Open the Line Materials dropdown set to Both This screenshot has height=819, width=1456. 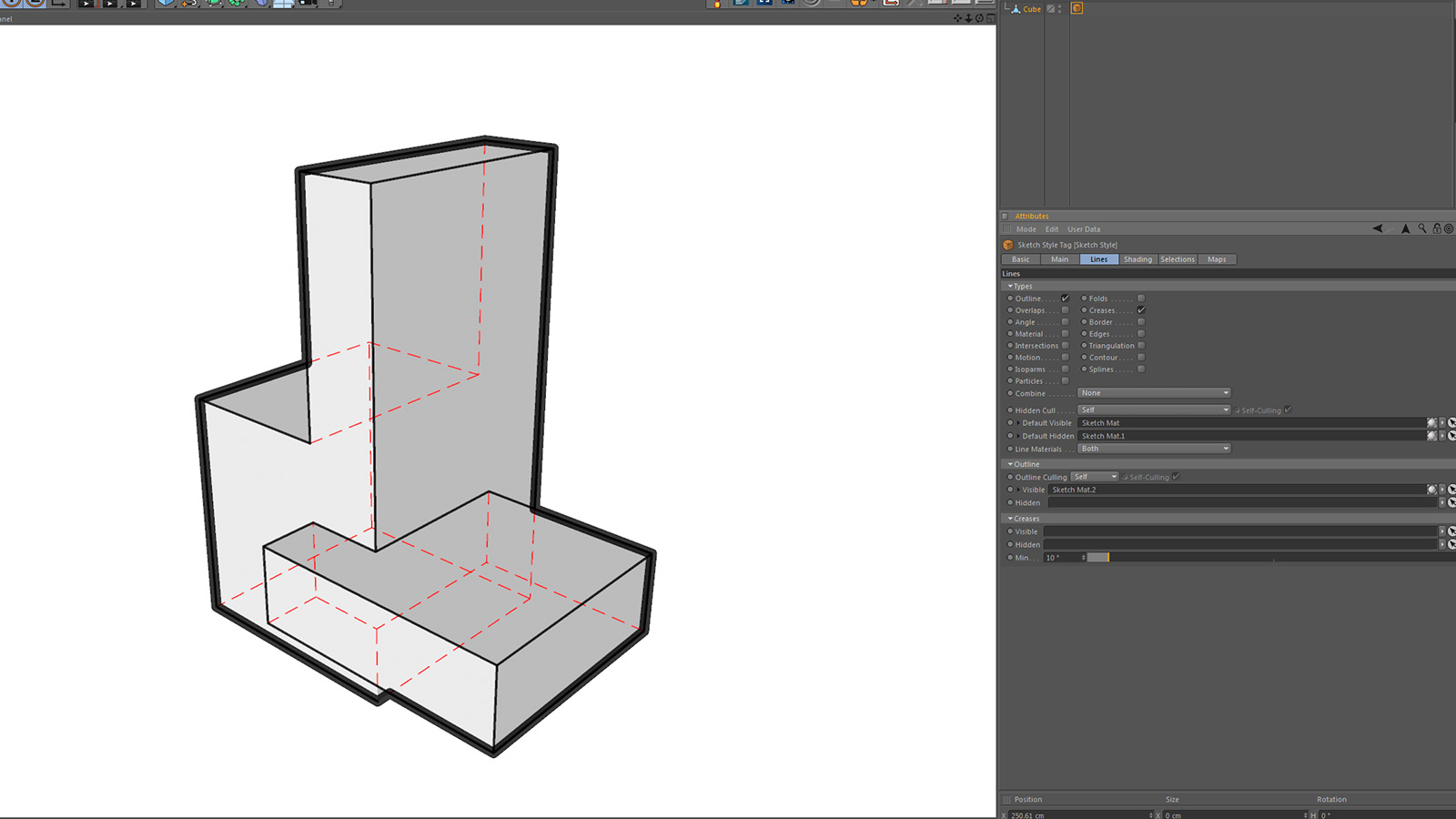[x=1154, y=449]
